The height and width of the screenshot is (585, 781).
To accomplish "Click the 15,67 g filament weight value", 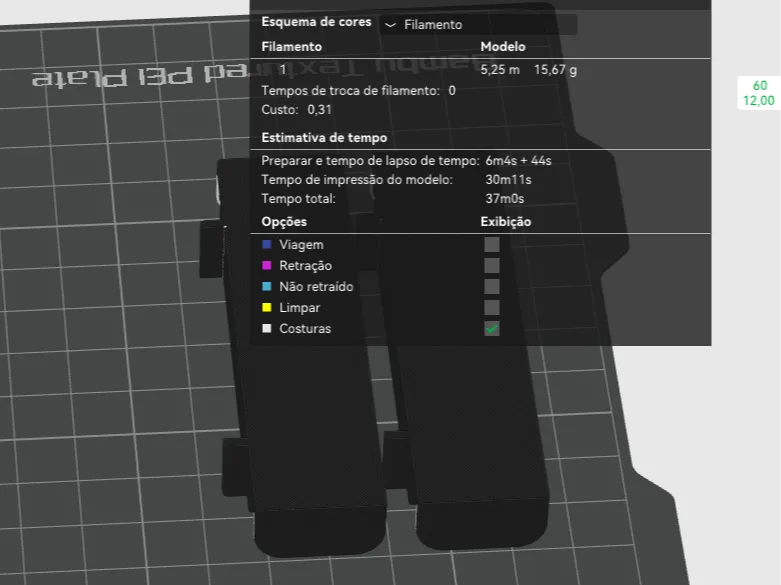I will 555,70.
